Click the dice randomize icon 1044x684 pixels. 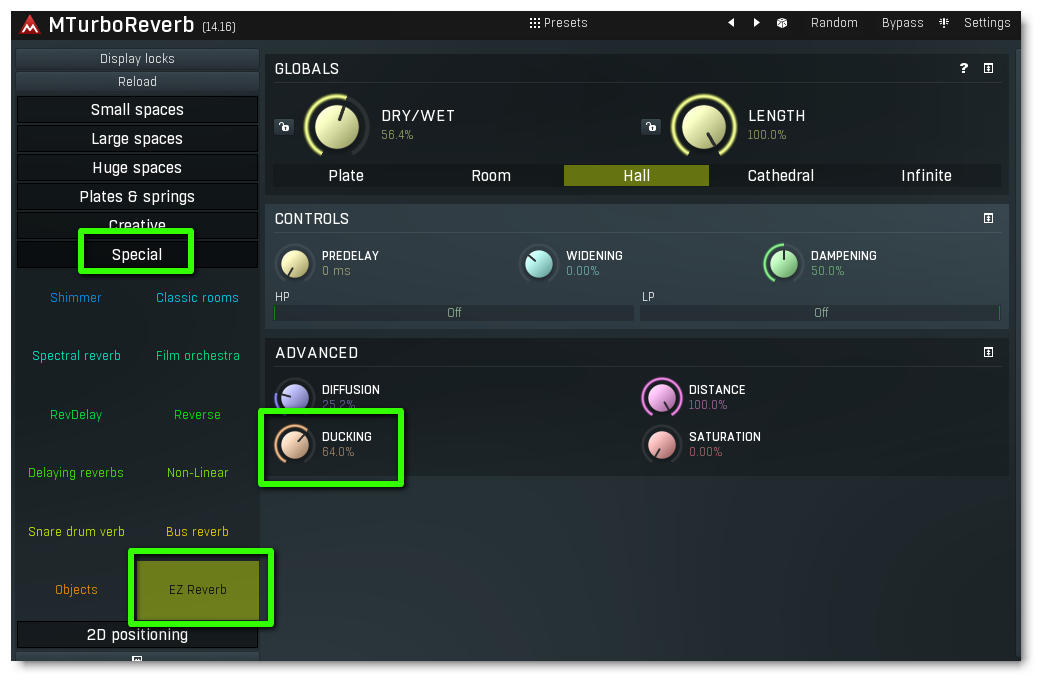coord(782,23)
